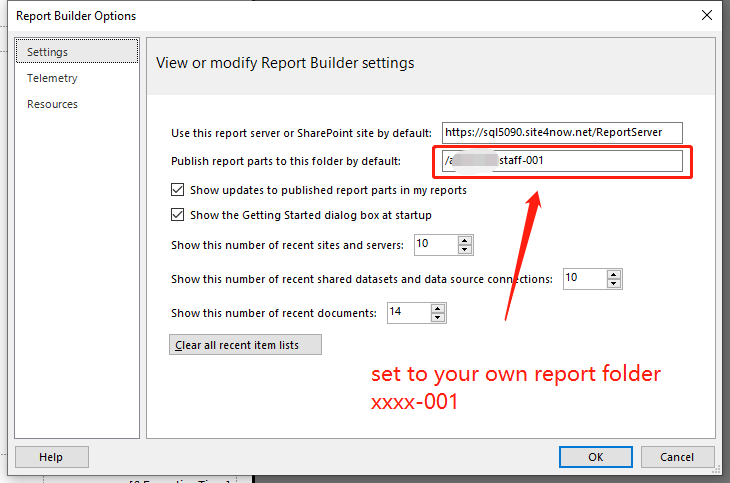
Task: Click the recent datasets number field
Action: pyautogui.click(x=582, y=278)
